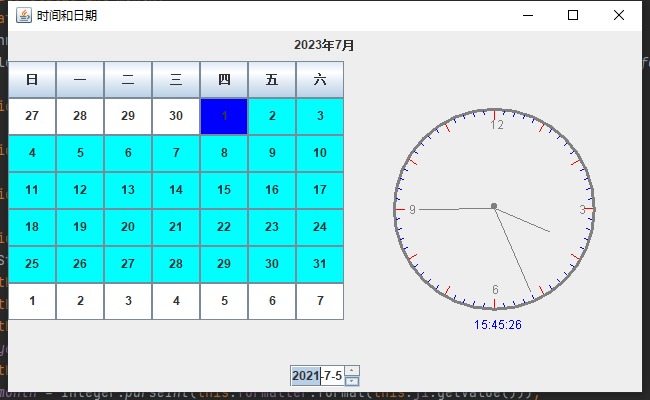
Task: Select next-month day 1 in last row
Action: tap(32, 301)
